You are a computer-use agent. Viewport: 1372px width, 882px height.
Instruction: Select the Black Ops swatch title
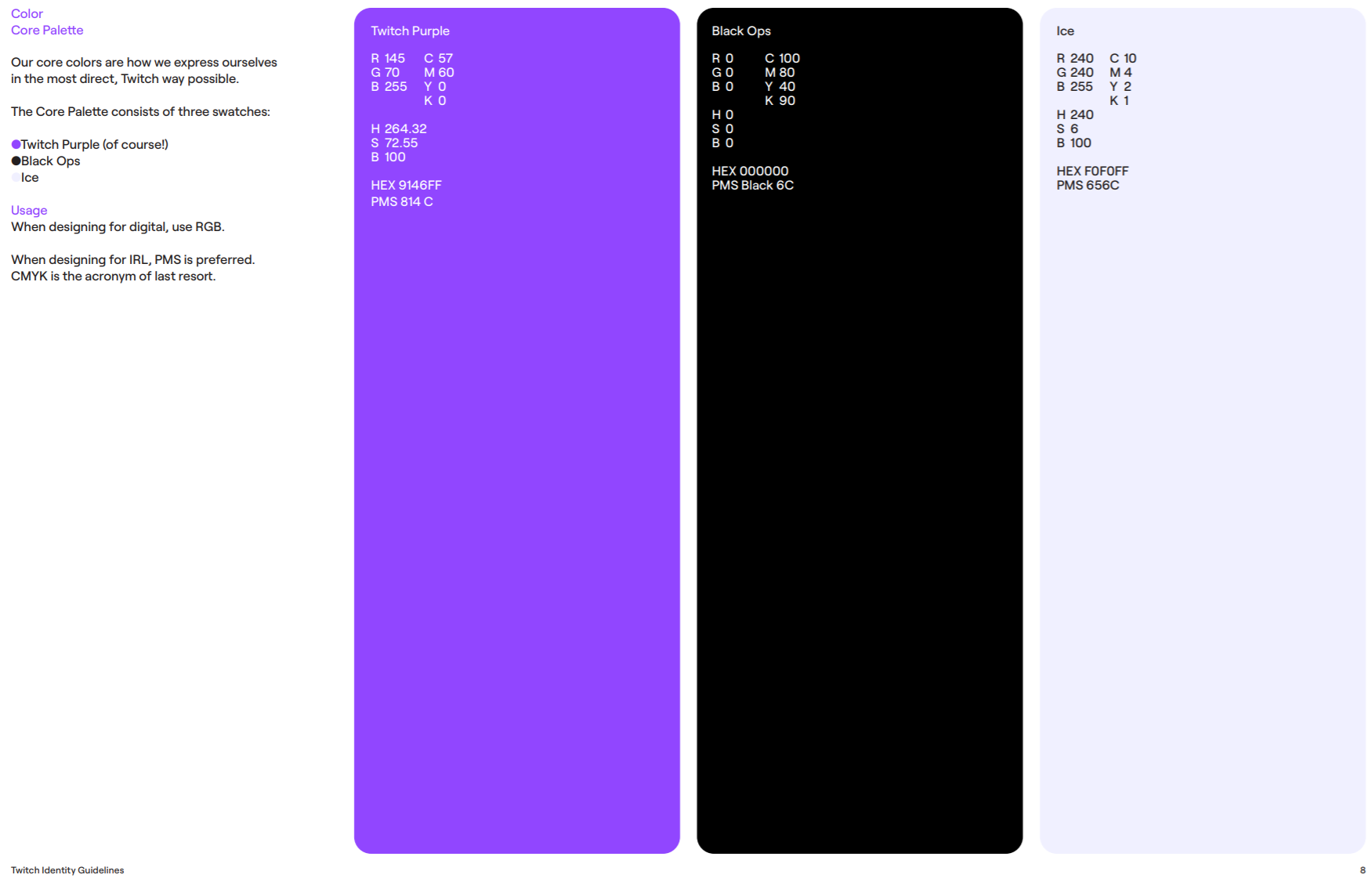coord(740,31)
